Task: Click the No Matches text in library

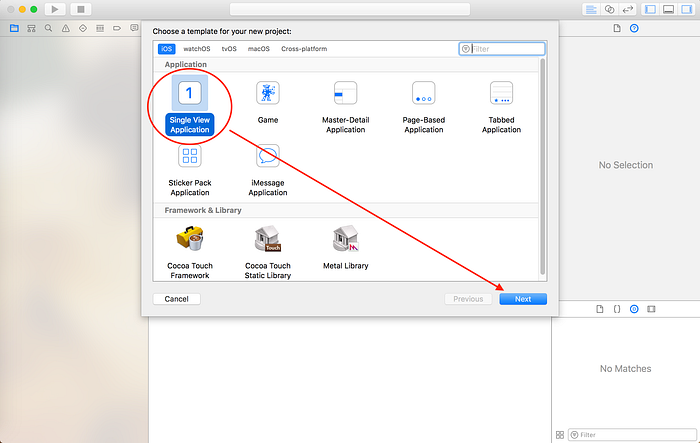Action: tap(625, 369)
